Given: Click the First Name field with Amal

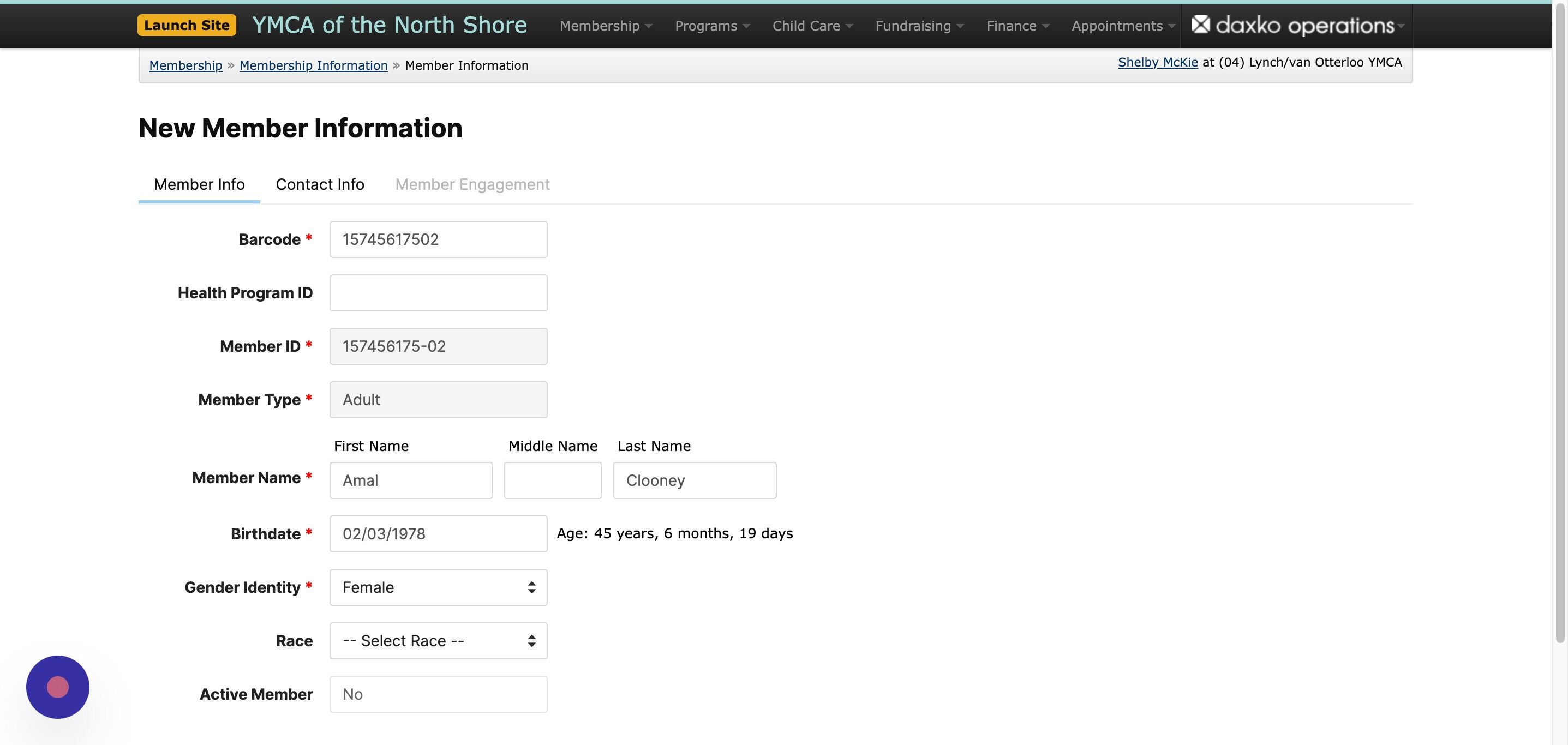Looking at the screenshot, I should pos(411,480).
